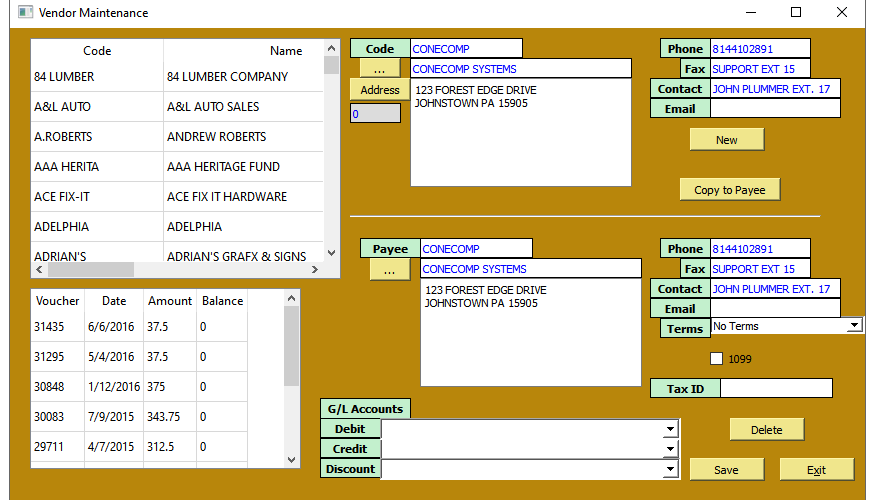Click the Voucher column header
The height and width of the screenshot is (500, 875).
[57, 301]
